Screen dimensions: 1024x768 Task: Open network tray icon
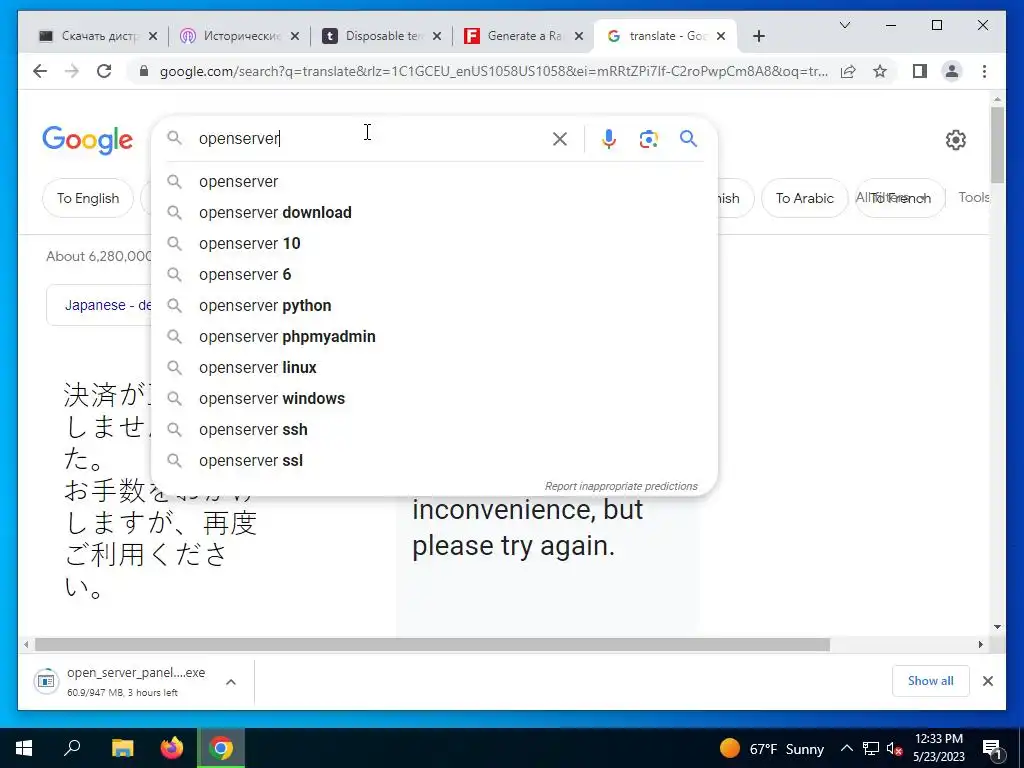tap(871, 748)
